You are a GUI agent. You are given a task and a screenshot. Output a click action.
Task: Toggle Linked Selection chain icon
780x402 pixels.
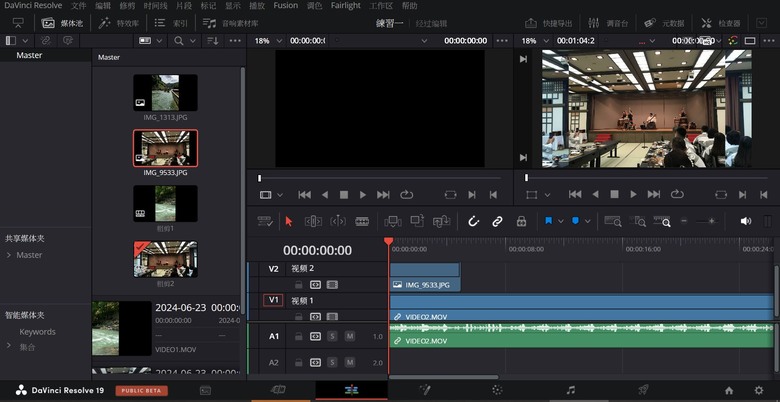497,221
